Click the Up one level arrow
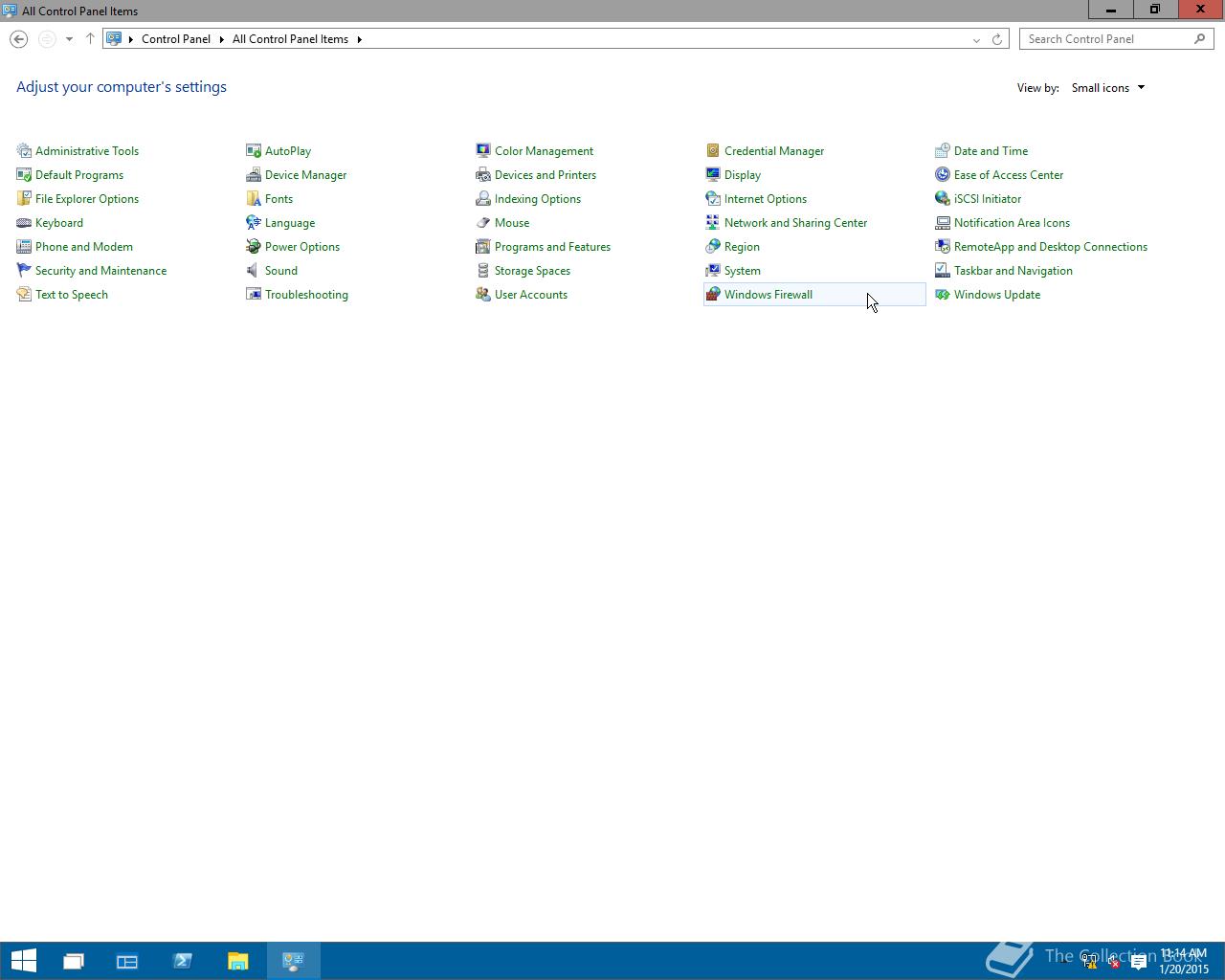Screen dimensions: 1225x980 coord(90,39)
